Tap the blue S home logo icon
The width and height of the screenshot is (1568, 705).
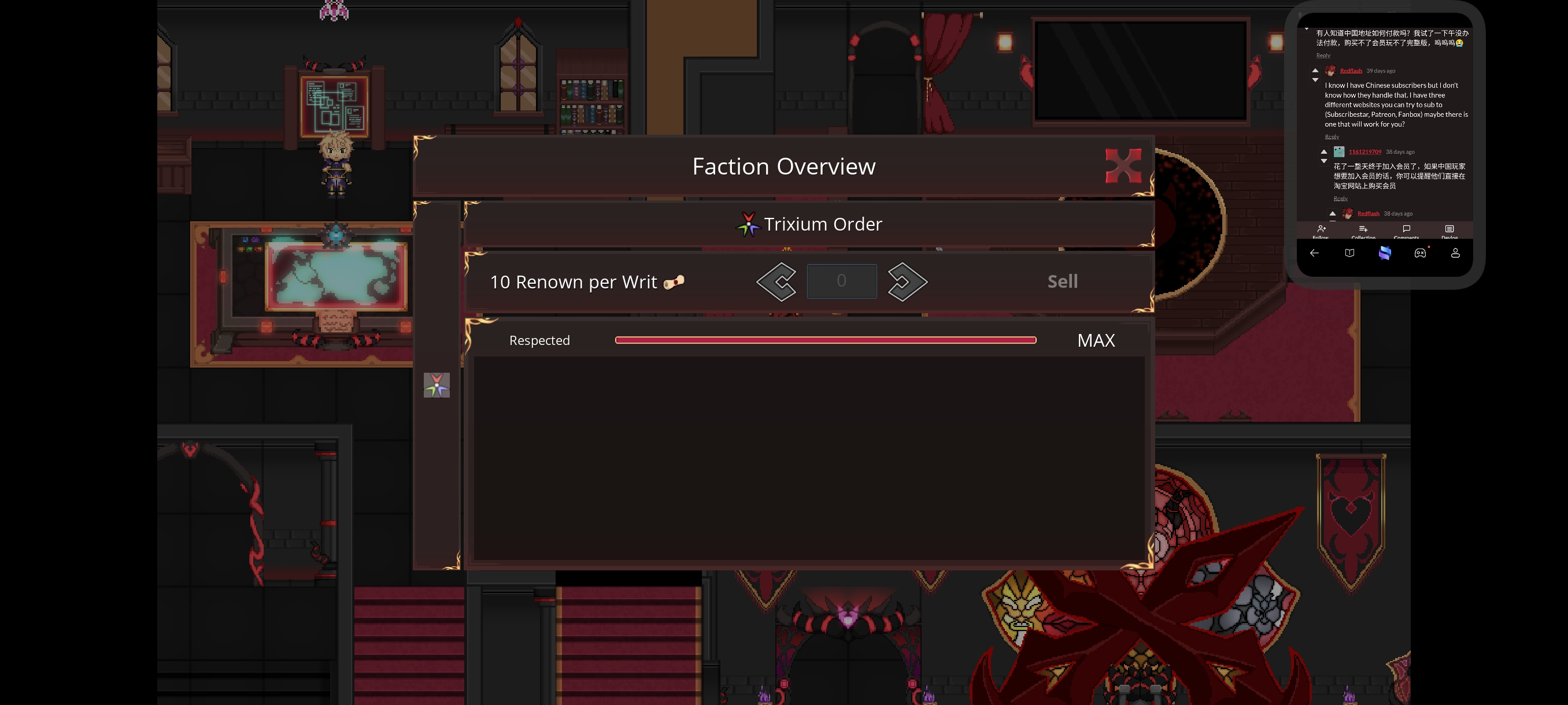(1385, 253)
